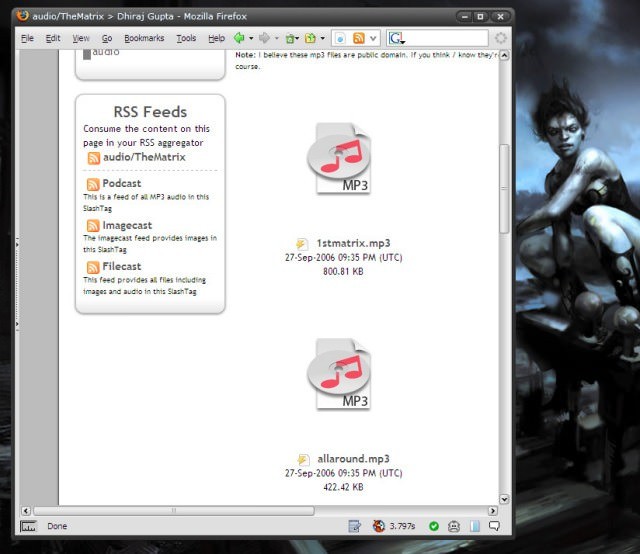Click the lower sidebar splitter grip arrow
The height and width of the screenshot is (554, 640).
pyautogui.click(x=17, y=324)
